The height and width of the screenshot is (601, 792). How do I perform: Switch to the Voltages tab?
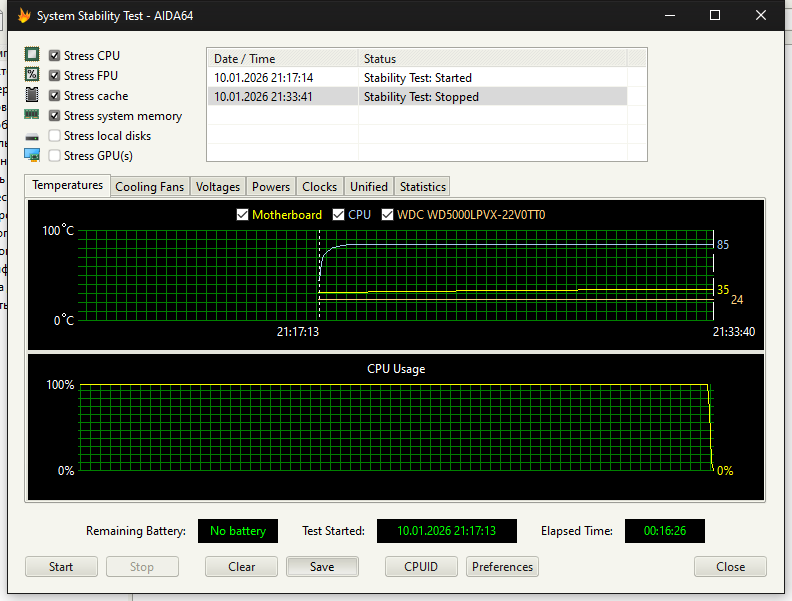coord(218,187)
